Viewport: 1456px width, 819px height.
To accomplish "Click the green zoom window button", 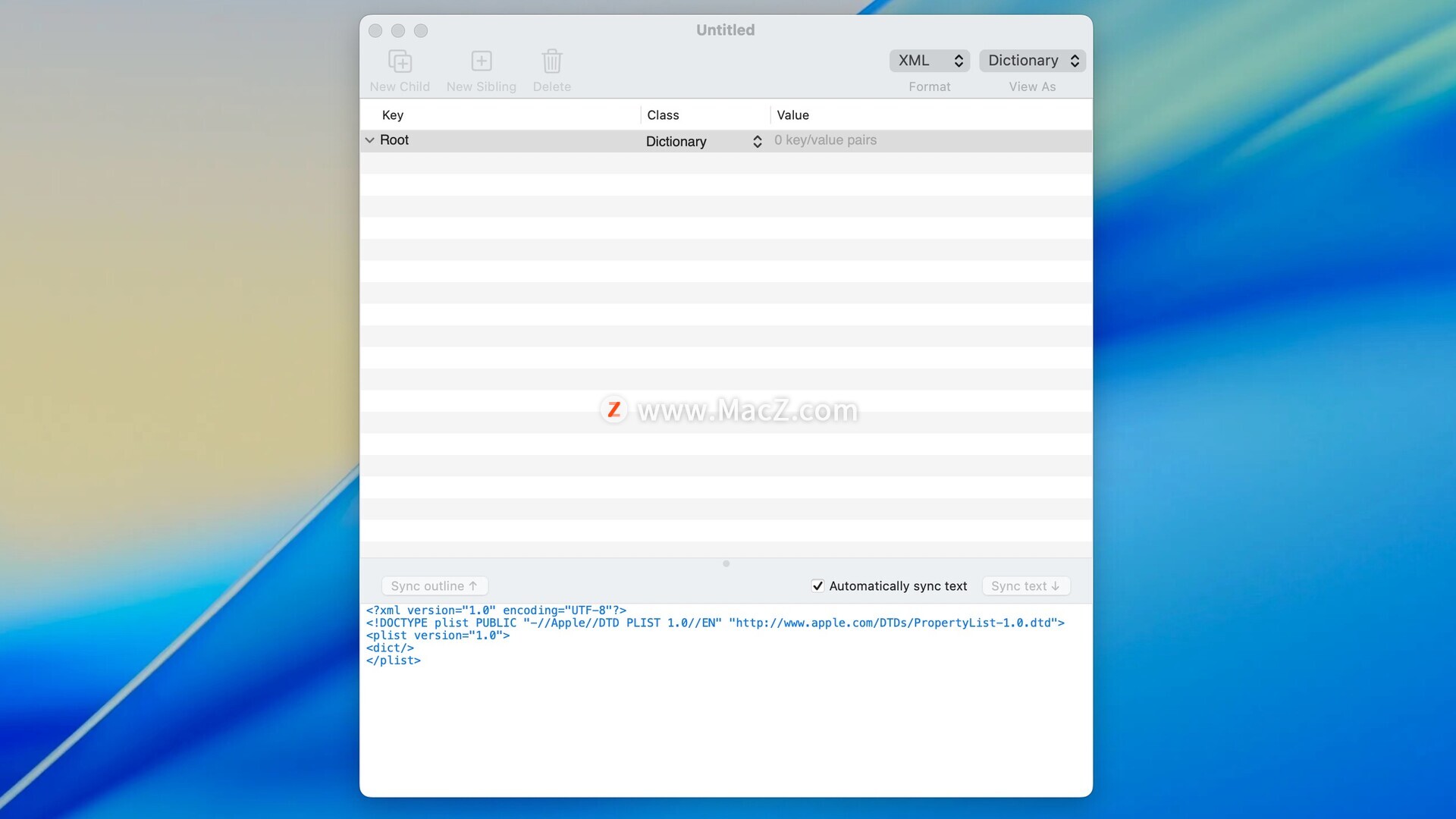I will click(x=421, y=30).
